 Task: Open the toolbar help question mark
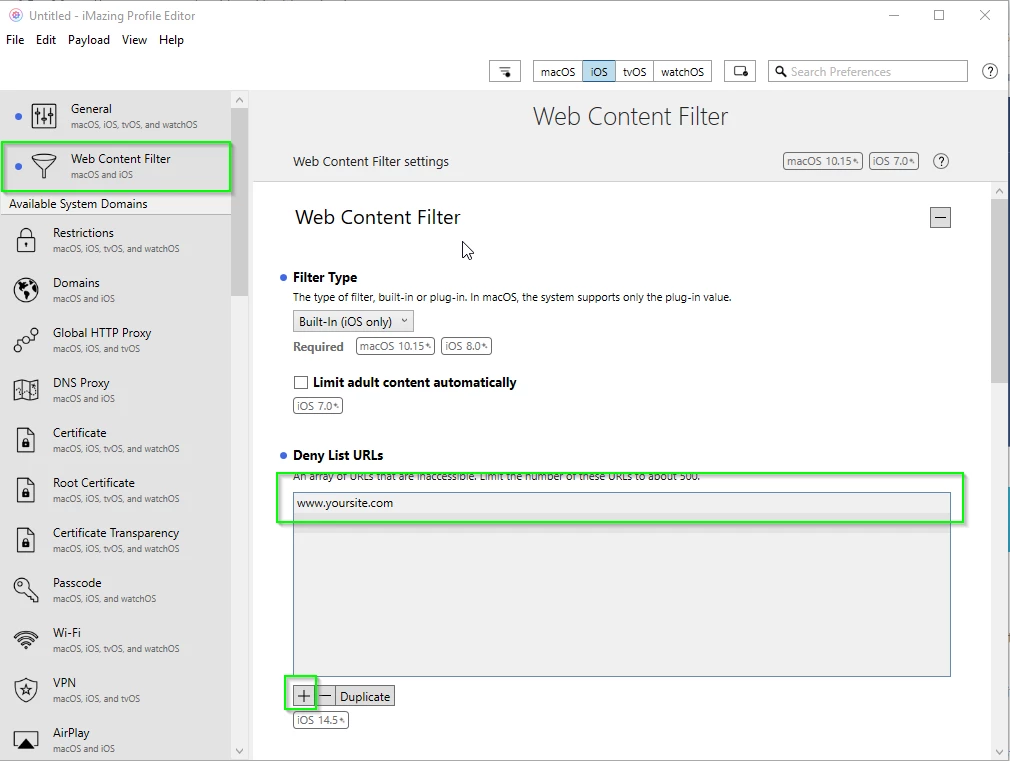[x=990, y=72]
